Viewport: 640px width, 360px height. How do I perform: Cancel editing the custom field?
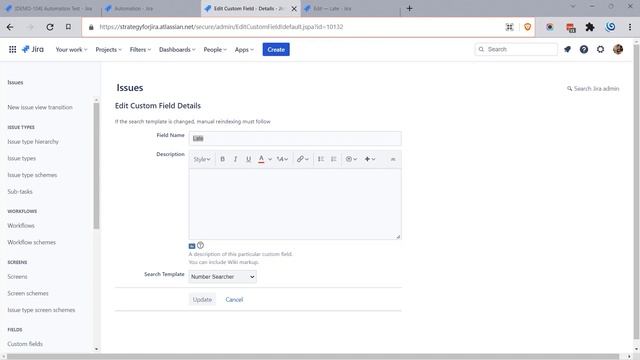point(234,300)
